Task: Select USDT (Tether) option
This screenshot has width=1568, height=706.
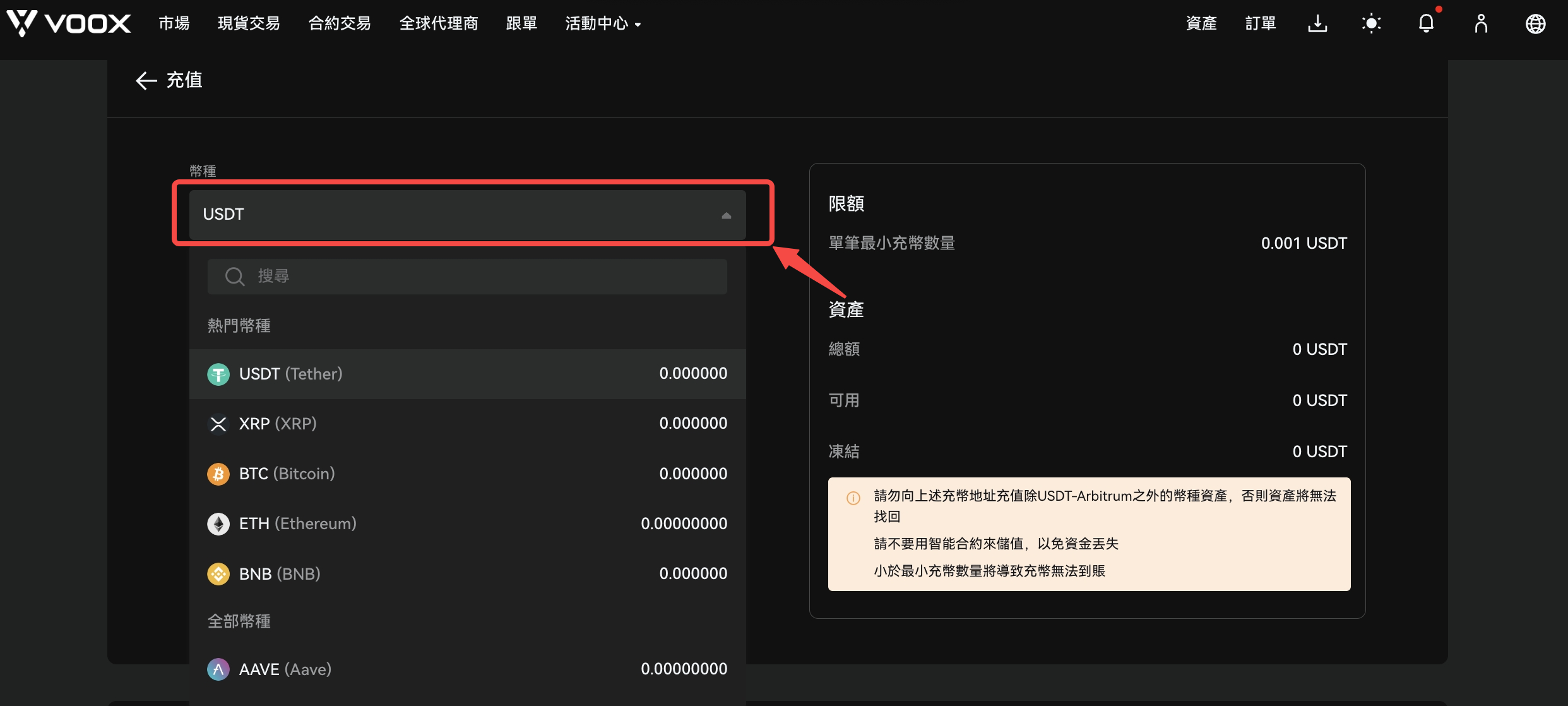Action: point(468,374)
